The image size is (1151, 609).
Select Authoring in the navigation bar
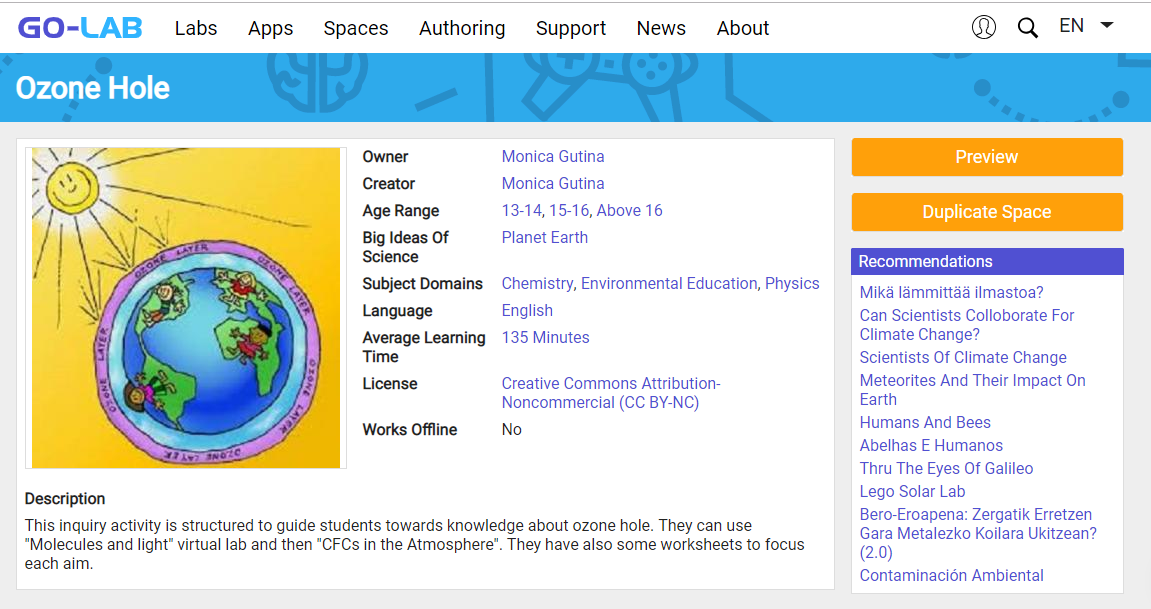pos(462,28)
